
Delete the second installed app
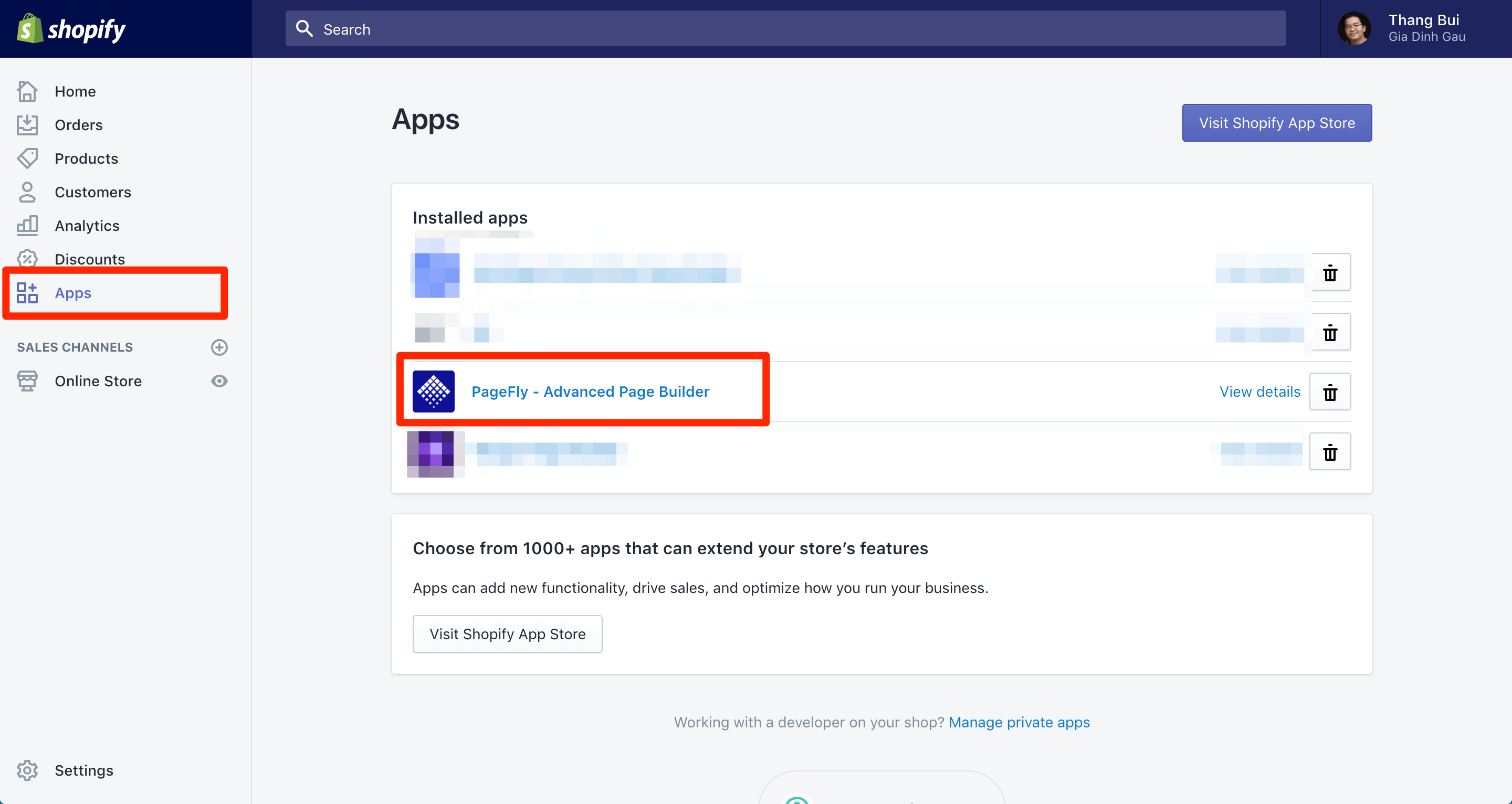(1330, 332)
